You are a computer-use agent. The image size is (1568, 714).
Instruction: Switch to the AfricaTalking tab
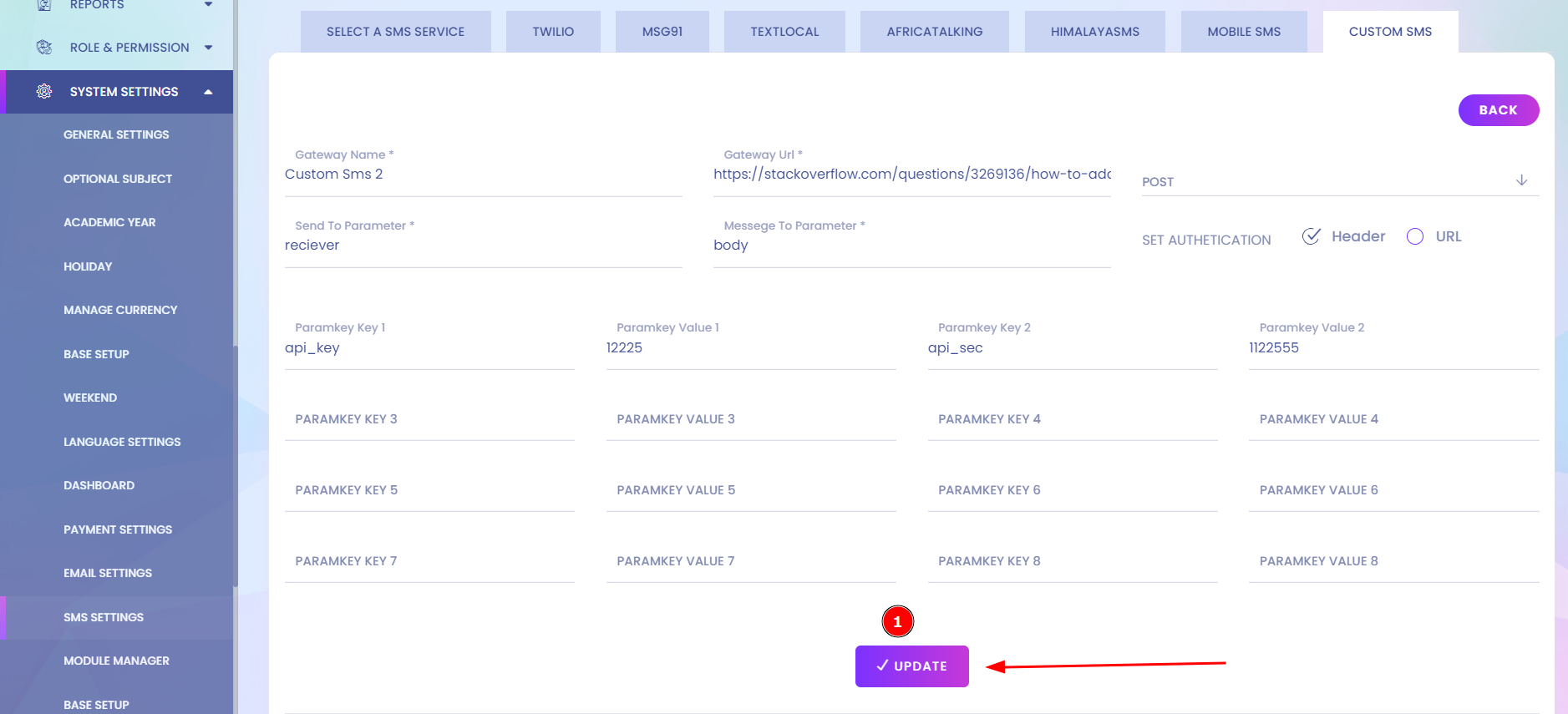pyautogui.click(x=934, y=32)
